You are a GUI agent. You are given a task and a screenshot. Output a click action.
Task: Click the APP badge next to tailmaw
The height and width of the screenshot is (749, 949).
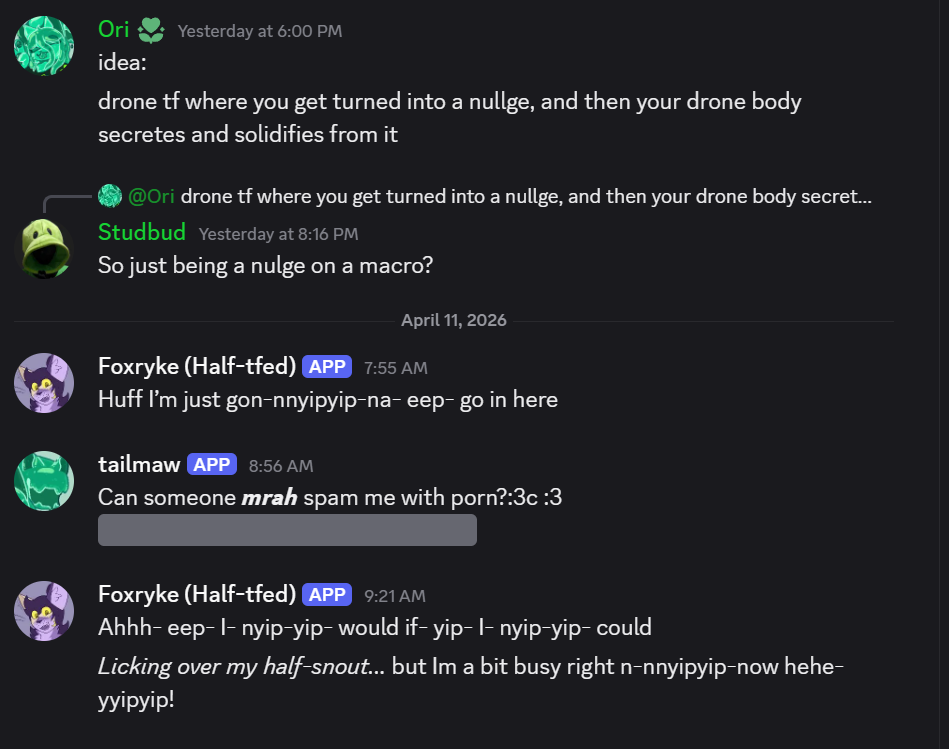212,464
